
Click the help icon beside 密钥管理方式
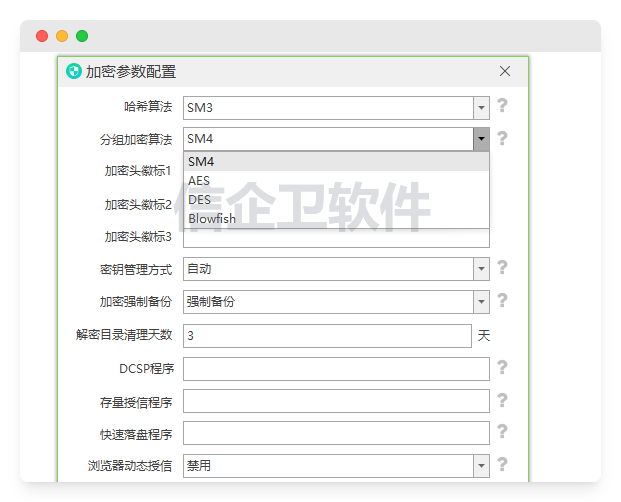502,268
